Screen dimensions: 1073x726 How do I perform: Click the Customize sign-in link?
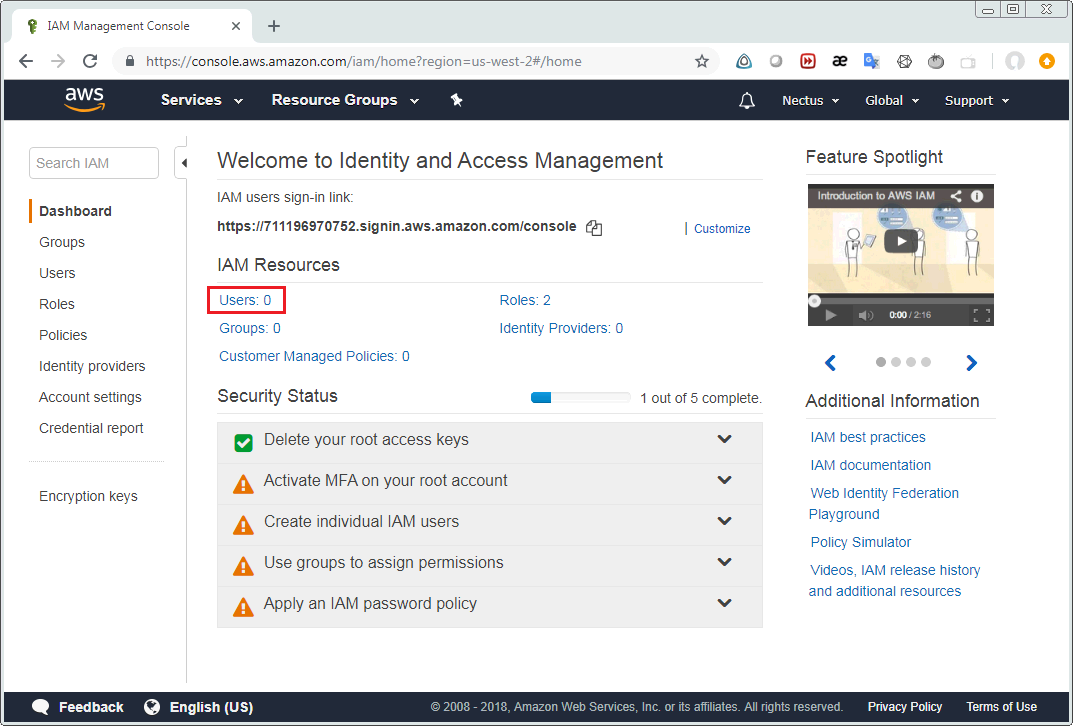coord(722,229)
